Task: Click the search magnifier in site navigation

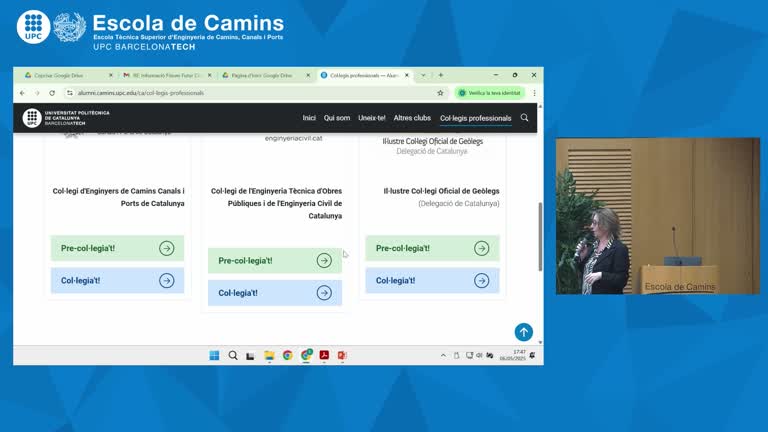Action: 524,118
